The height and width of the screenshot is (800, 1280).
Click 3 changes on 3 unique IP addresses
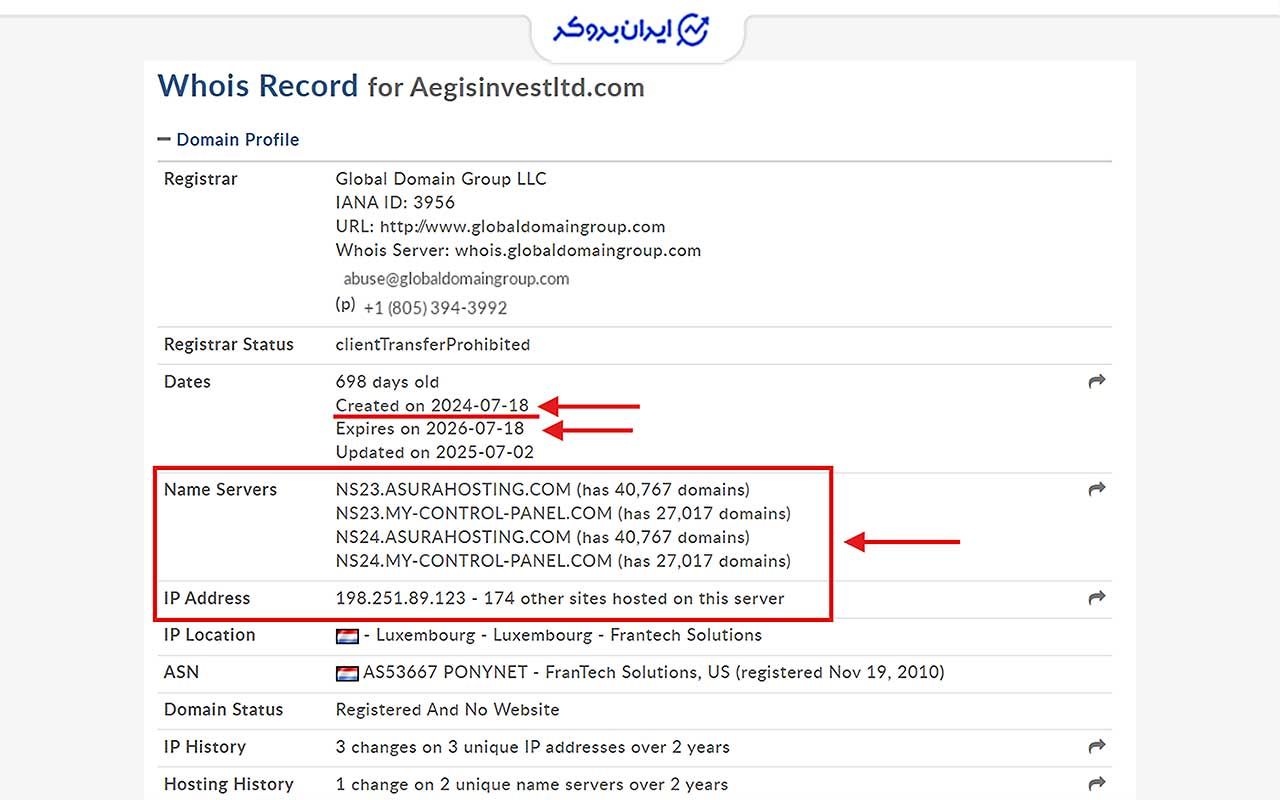point(533,747)
